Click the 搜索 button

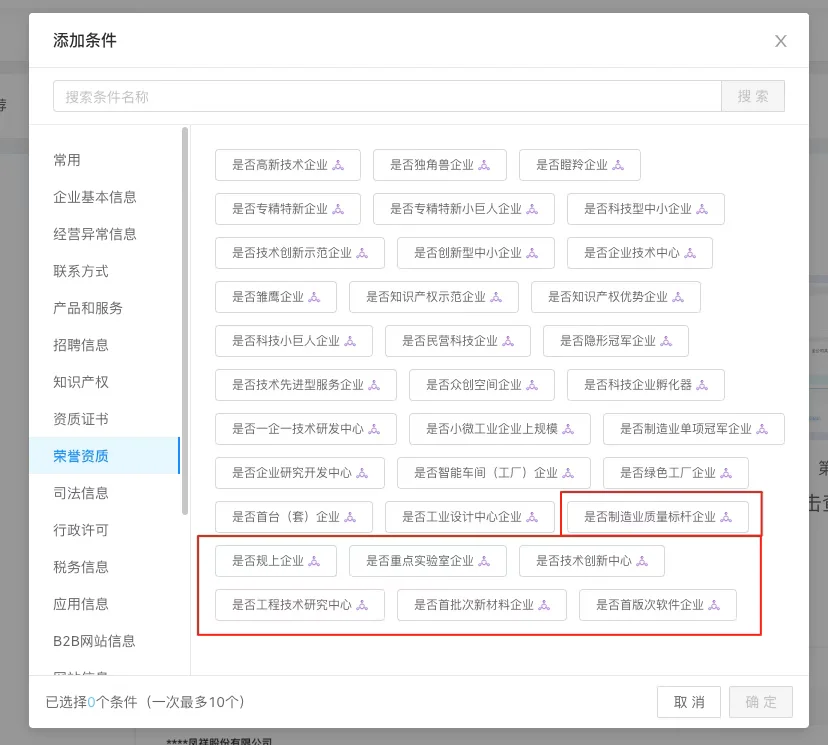752,96
